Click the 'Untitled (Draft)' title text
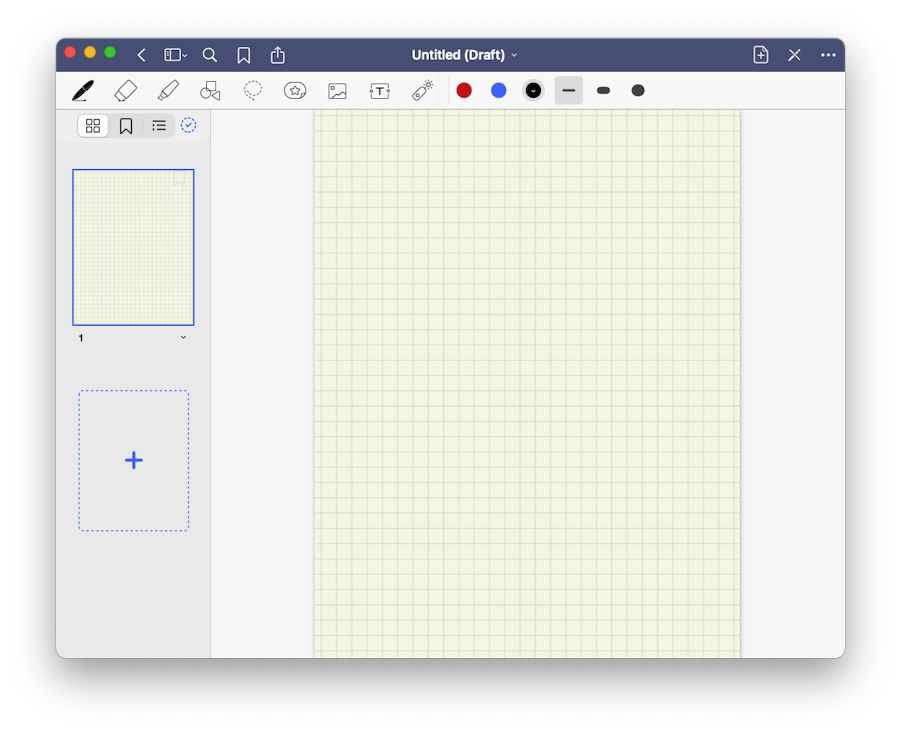This screenshot has height=732, width=901. [458, 55]
